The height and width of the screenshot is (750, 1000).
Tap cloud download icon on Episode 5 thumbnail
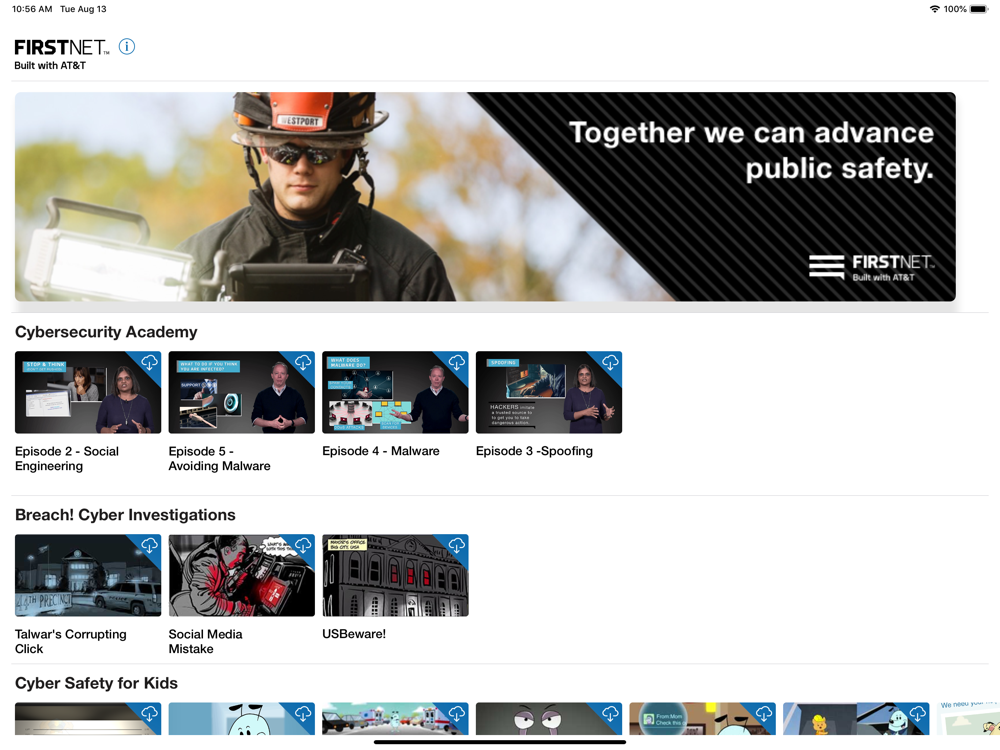click(303, 363)
